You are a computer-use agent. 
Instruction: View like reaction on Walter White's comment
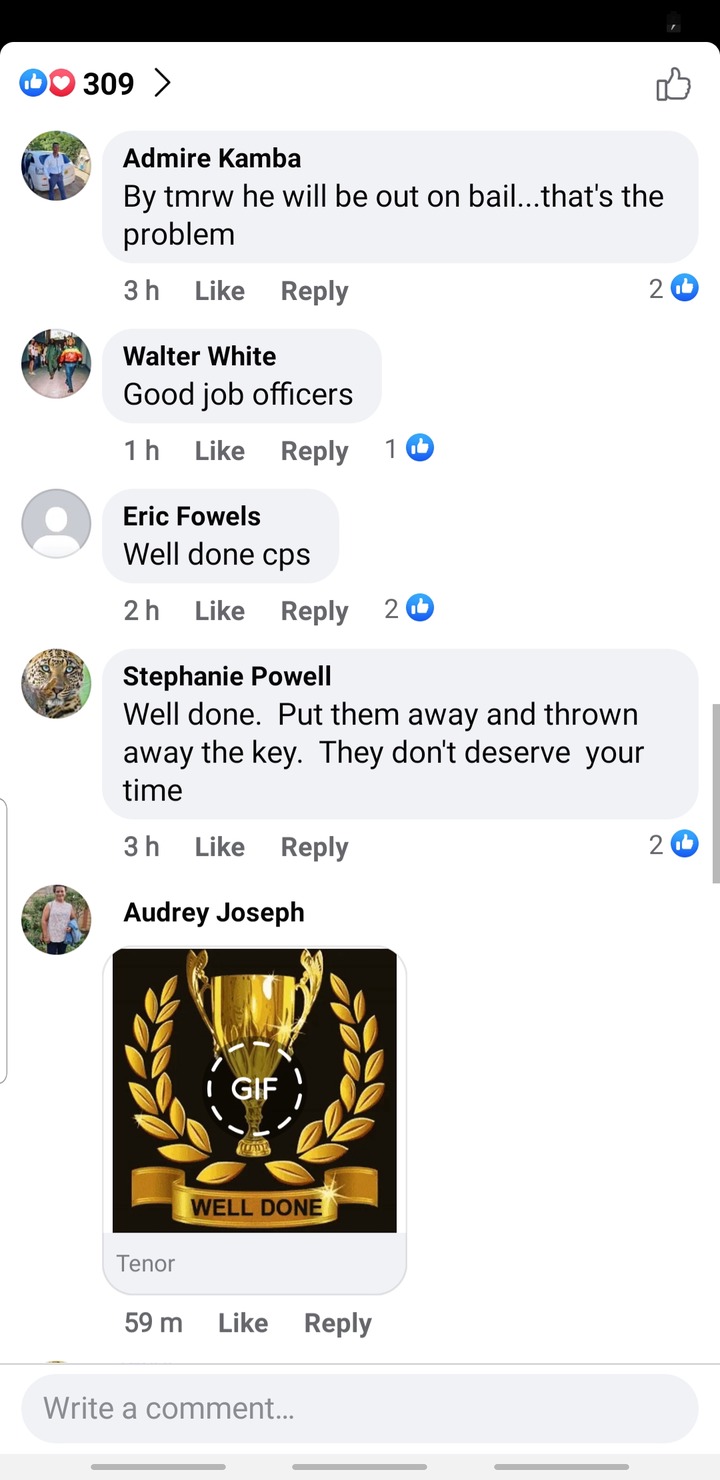tap(409, 448)
